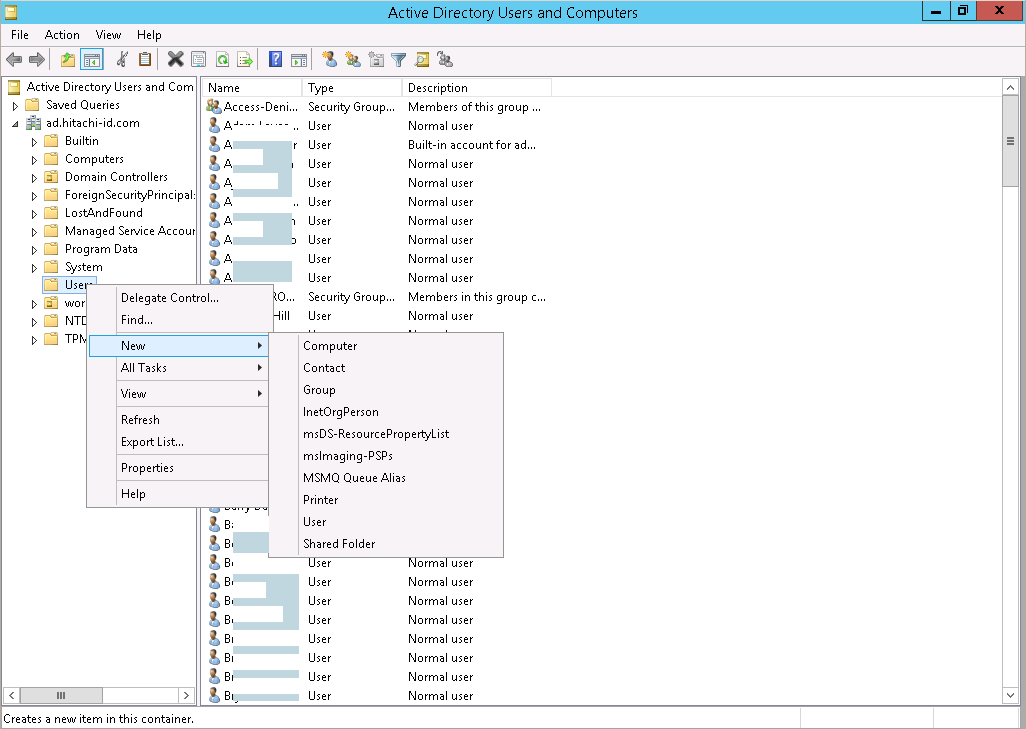Choose User from the New submenu
The width and height of the screenshot is (1026, 729).
[315, 522]
